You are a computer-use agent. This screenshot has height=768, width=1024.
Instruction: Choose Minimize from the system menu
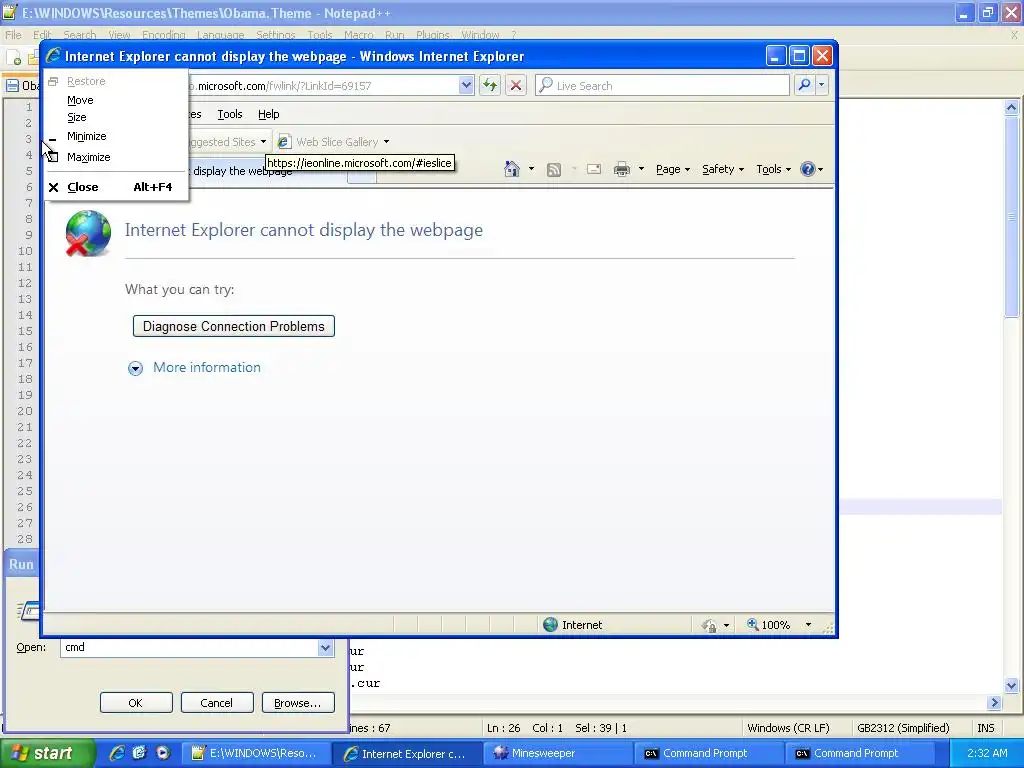86,136
